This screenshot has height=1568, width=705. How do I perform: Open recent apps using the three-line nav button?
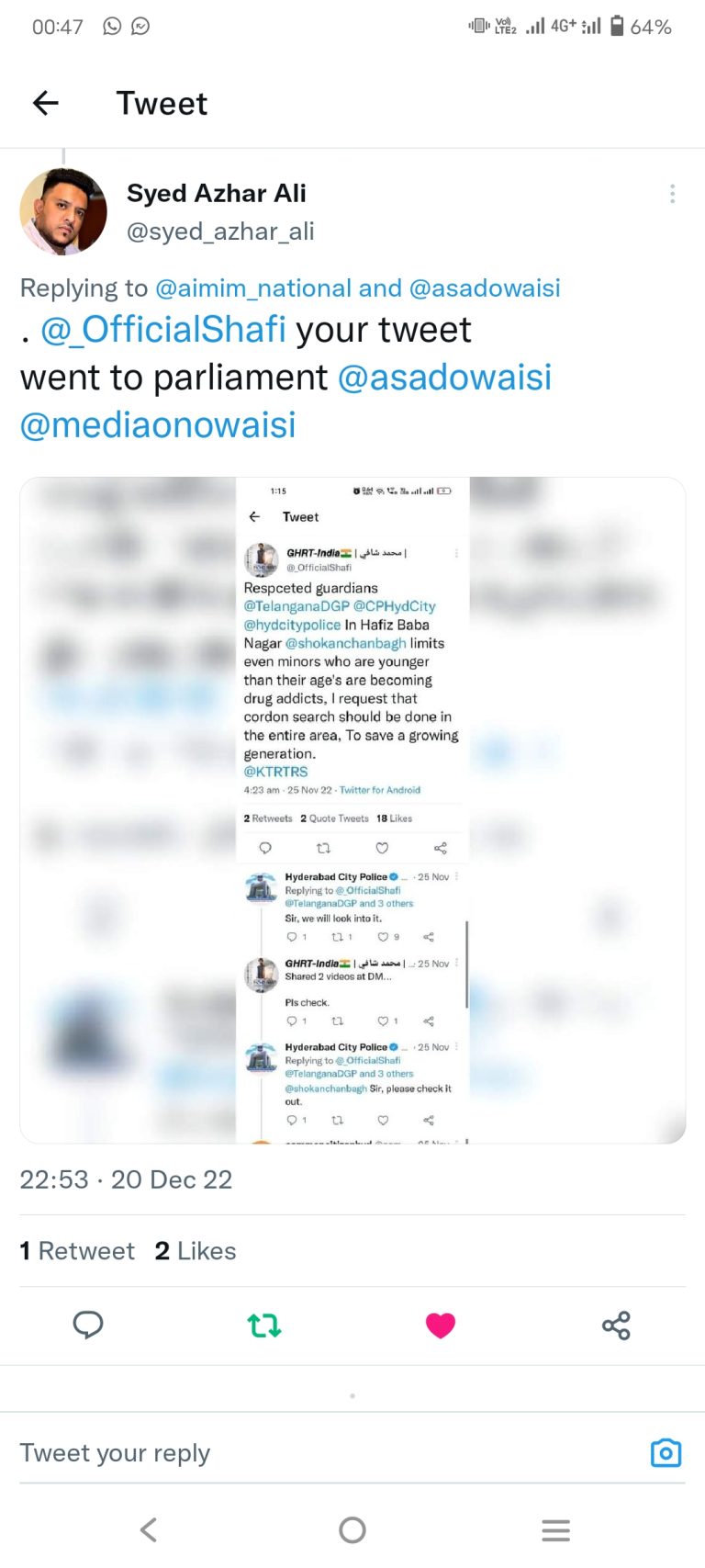555,1529
